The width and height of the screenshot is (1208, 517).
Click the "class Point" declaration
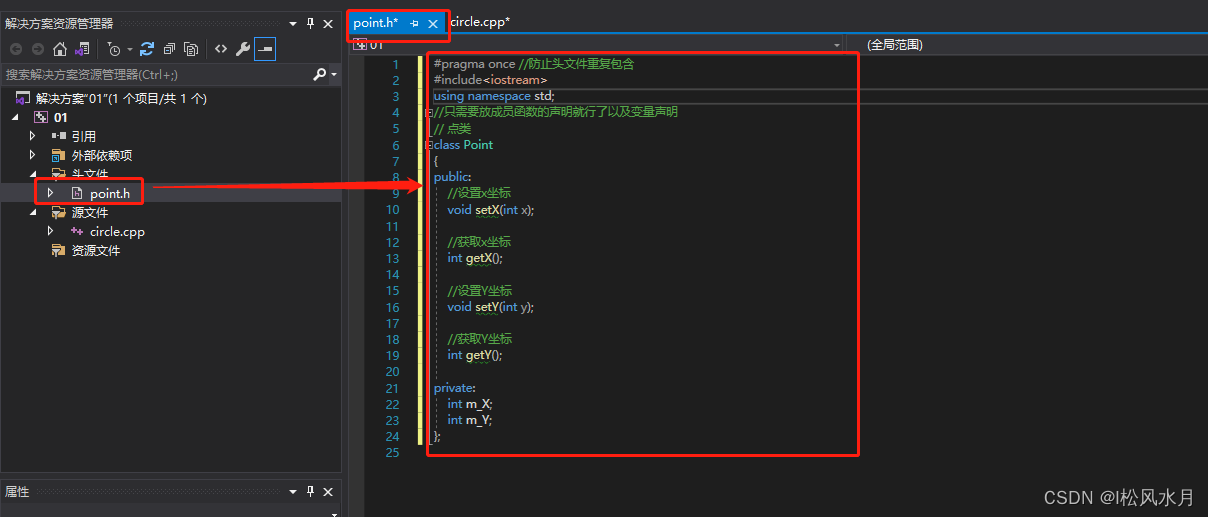(463, 145)
